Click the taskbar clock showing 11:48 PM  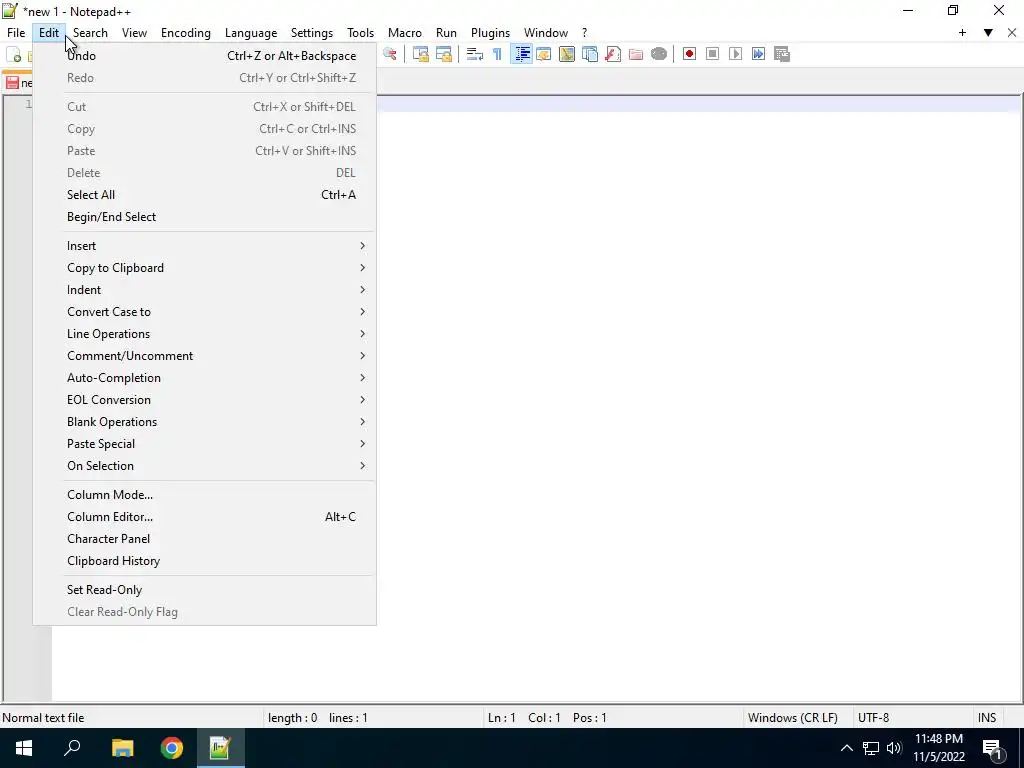[x=938, y=748]
